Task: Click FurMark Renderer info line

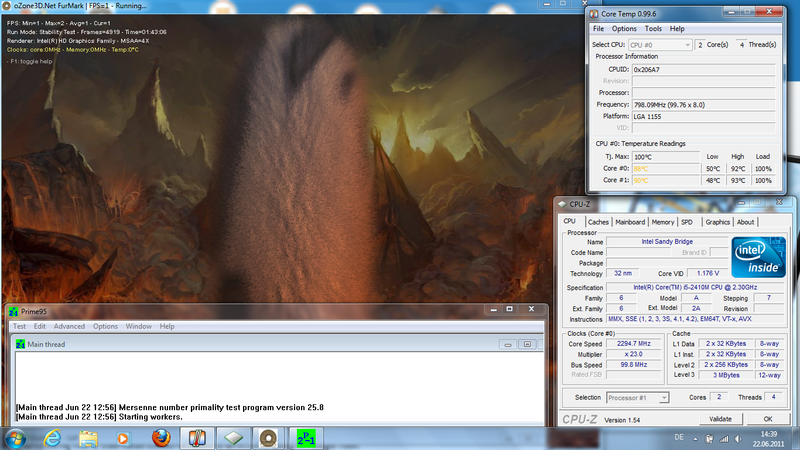Action: point(78,41)
